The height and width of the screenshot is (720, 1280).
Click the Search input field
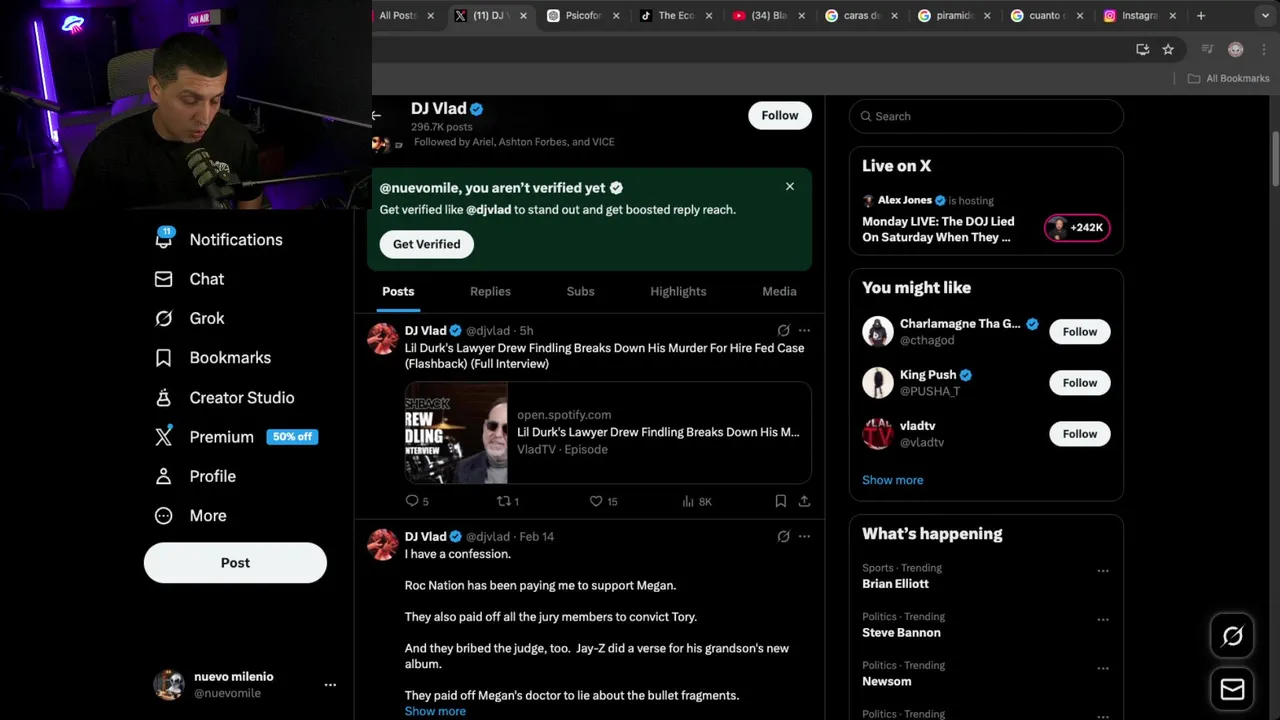coord(986,116)
